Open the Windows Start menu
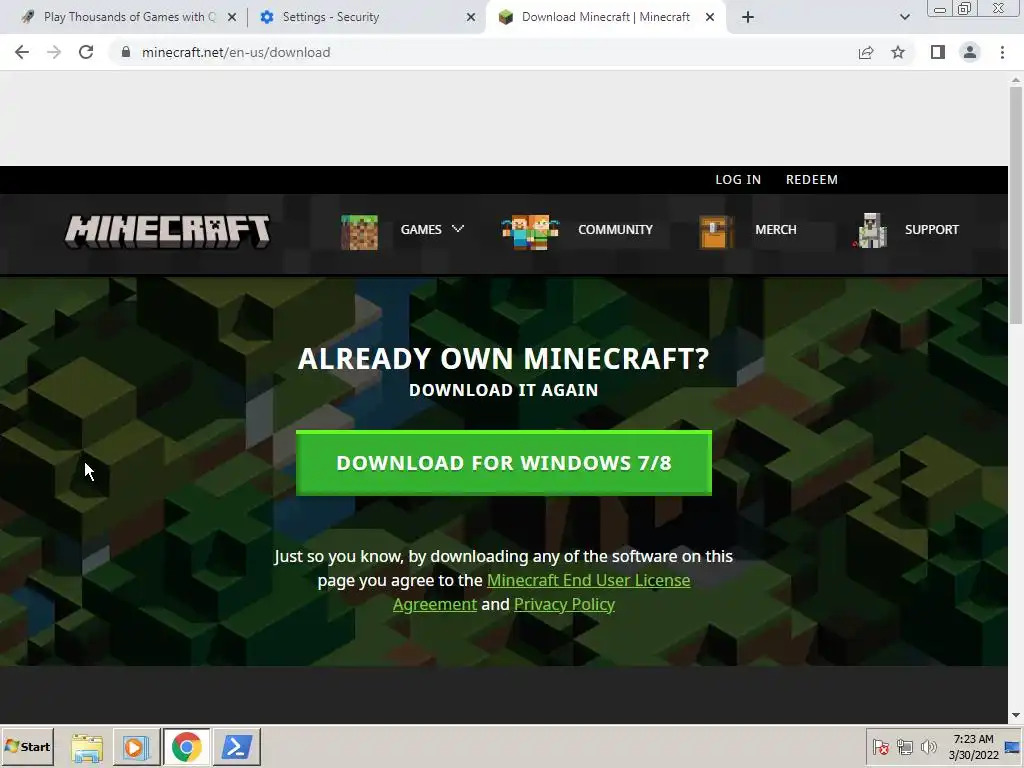Screen dimensions: 1024x768 27,746
